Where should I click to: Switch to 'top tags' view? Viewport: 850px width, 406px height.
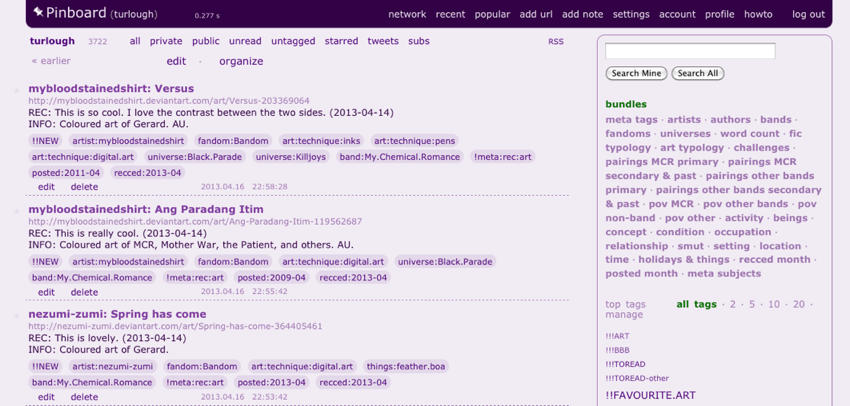click(626, 305)
